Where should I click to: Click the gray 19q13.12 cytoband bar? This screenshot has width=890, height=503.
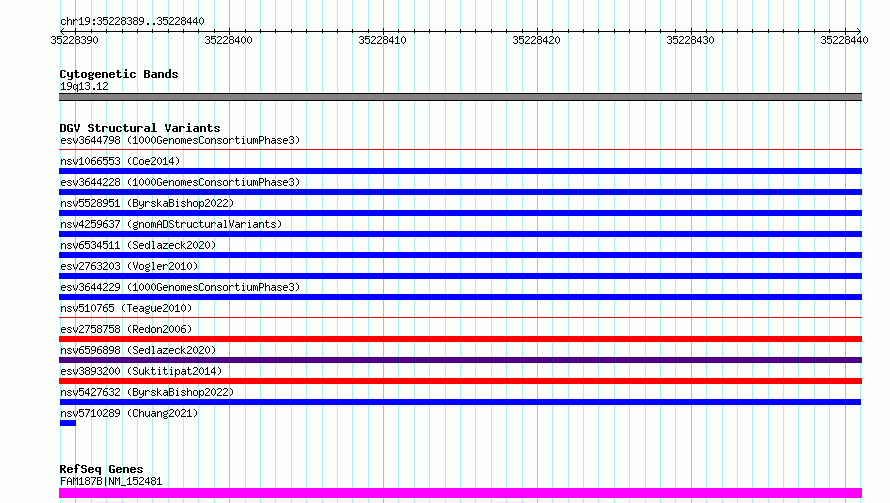460,97
